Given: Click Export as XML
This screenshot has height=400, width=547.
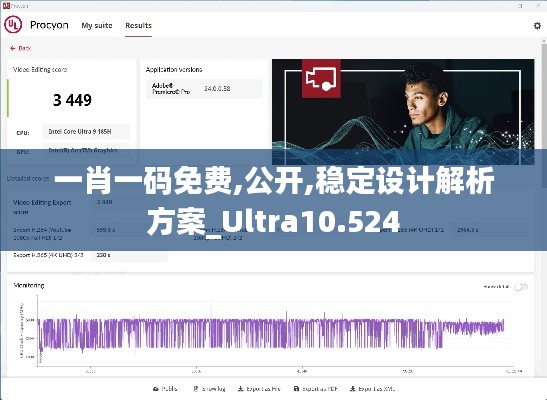Looking at the screenshot, I should 373,388.
